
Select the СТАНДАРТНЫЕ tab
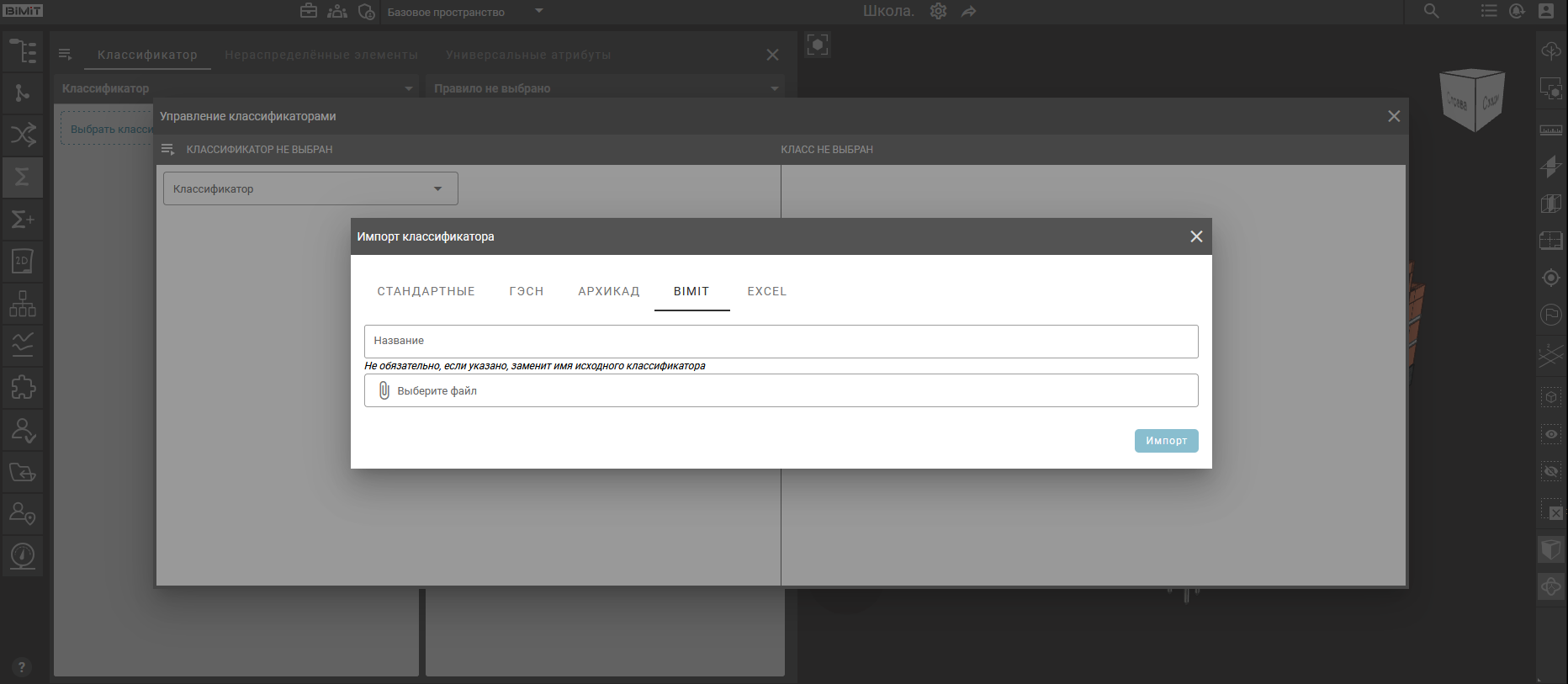pyautogui.click(x=426, y=291)
